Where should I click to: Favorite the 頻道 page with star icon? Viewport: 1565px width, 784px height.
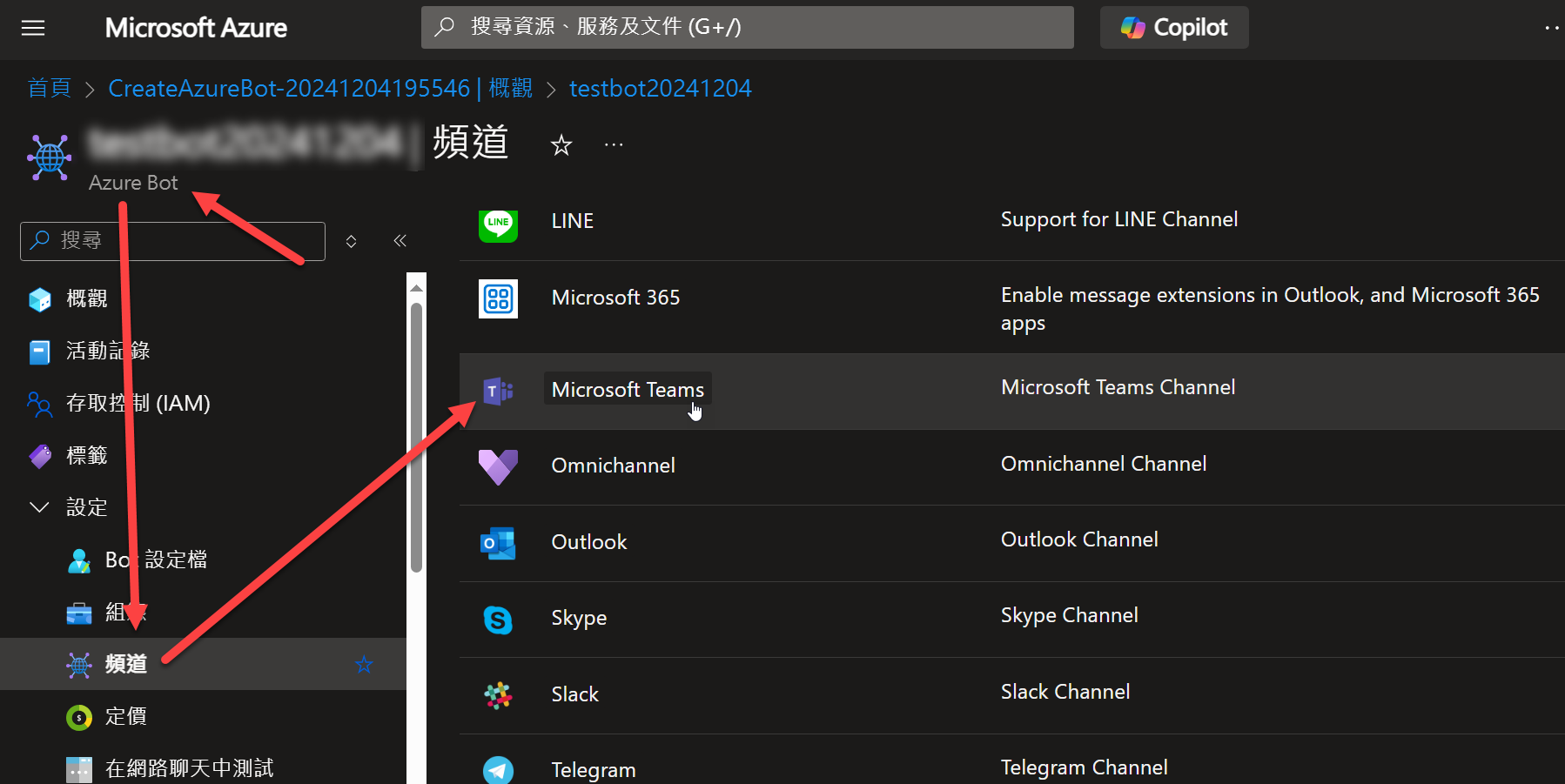561,145
